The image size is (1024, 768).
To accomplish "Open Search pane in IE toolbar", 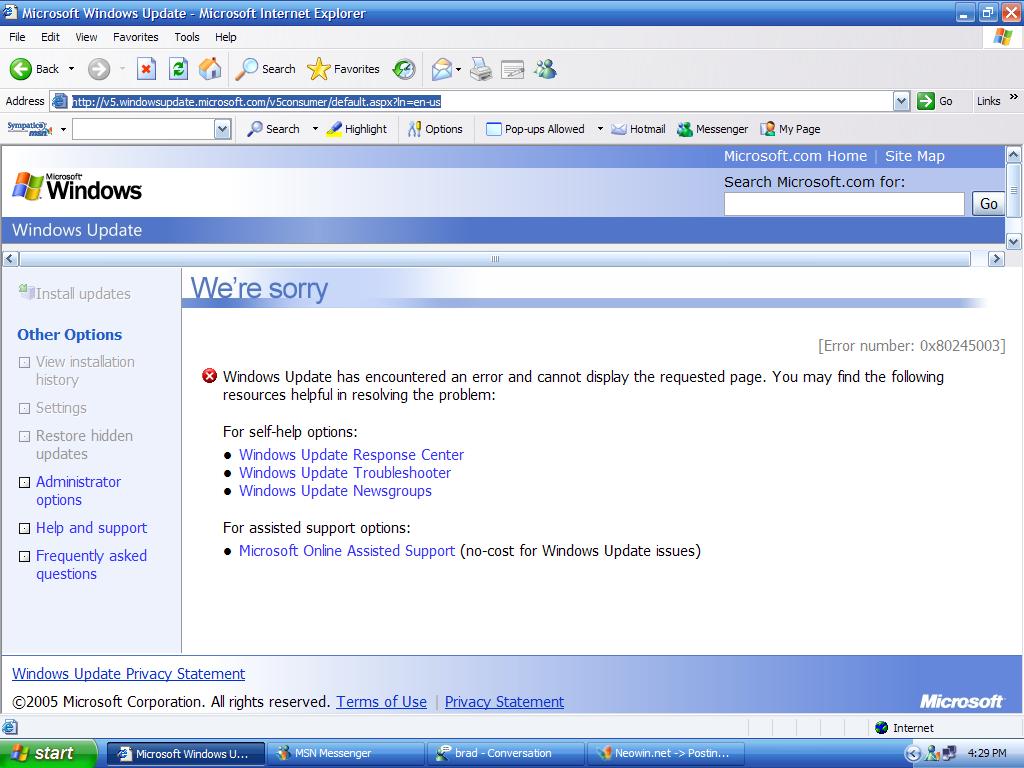I will tap(265, 69).
